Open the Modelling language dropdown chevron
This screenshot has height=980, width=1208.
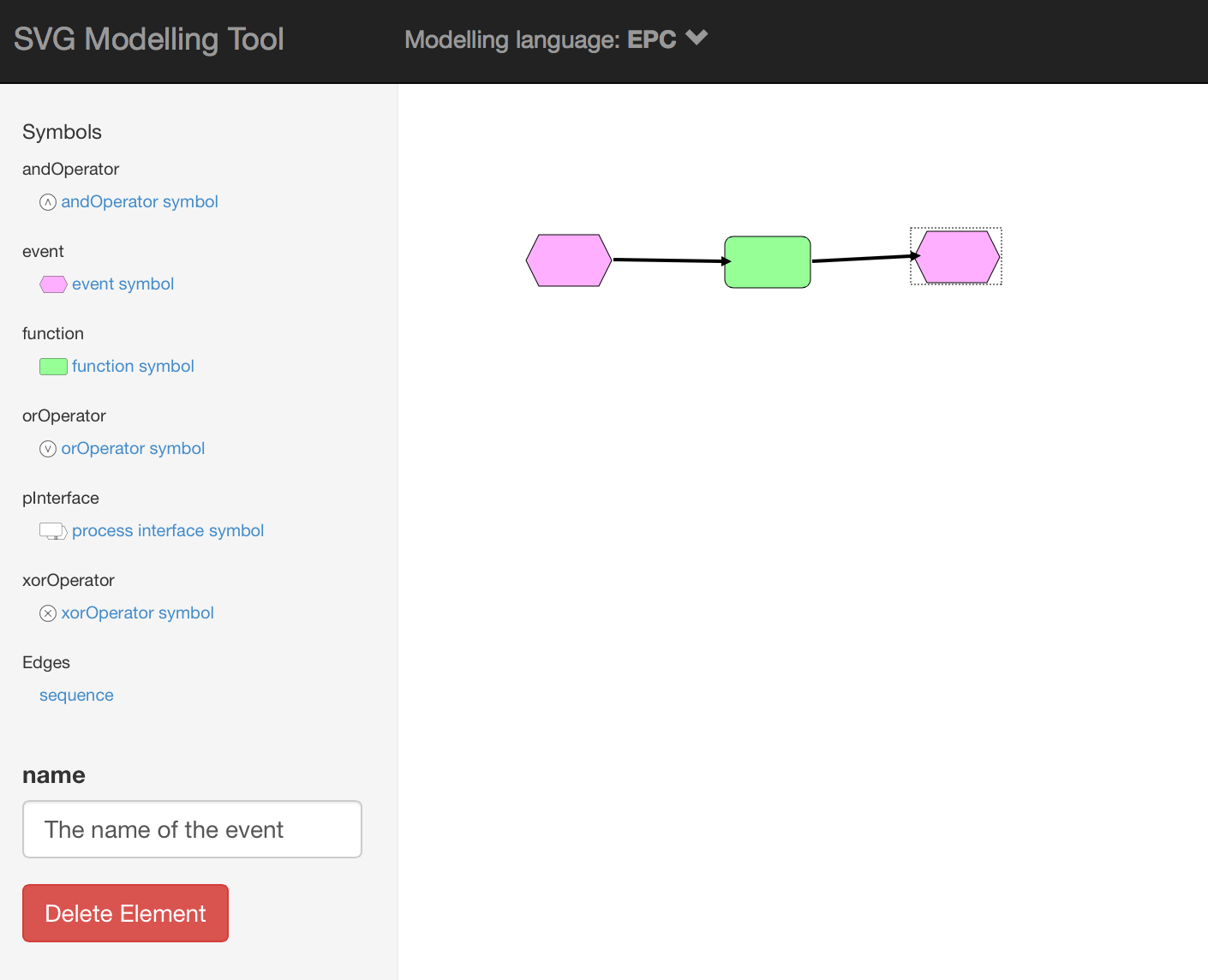697,38
